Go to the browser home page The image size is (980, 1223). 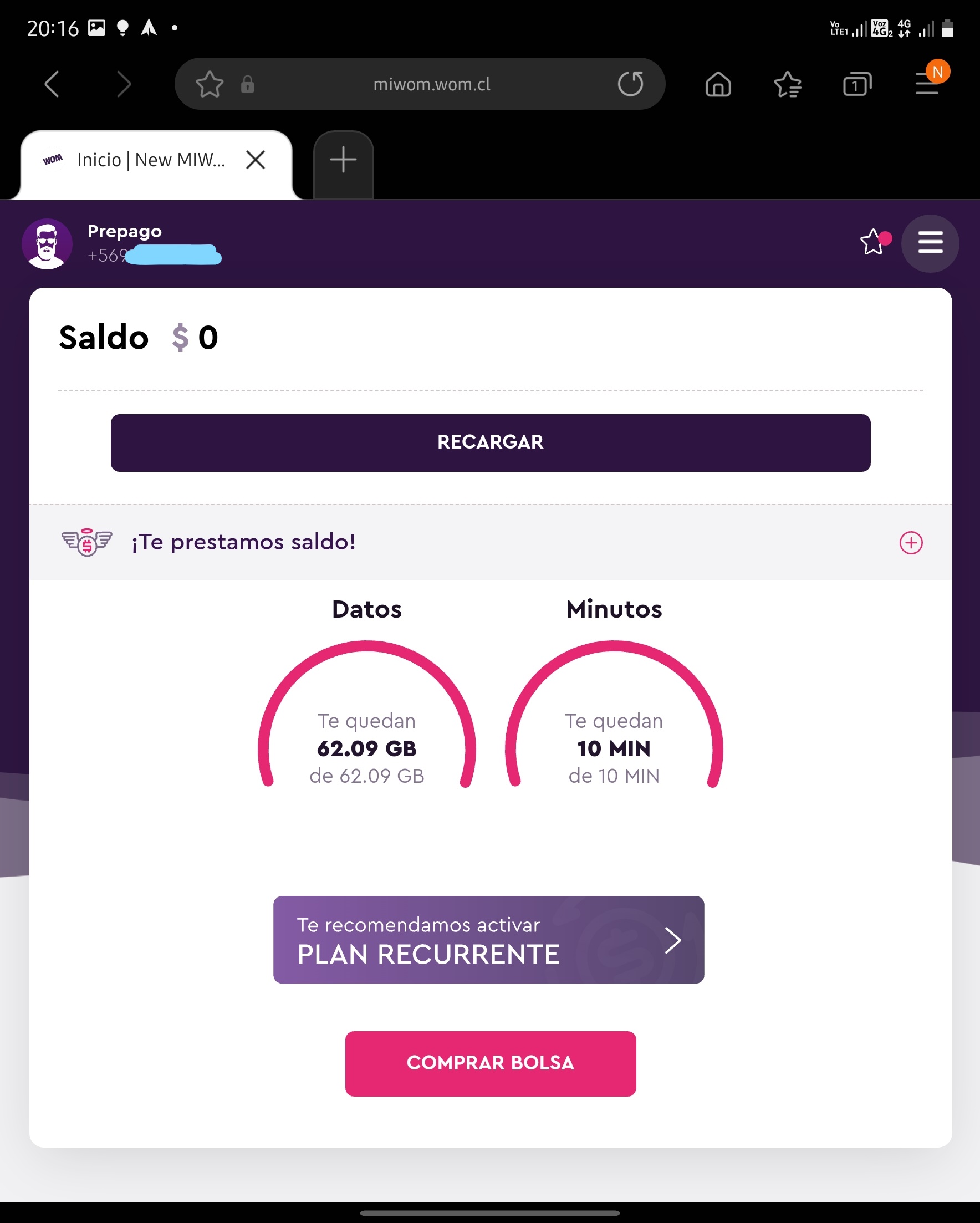click(x=718, y=85)
